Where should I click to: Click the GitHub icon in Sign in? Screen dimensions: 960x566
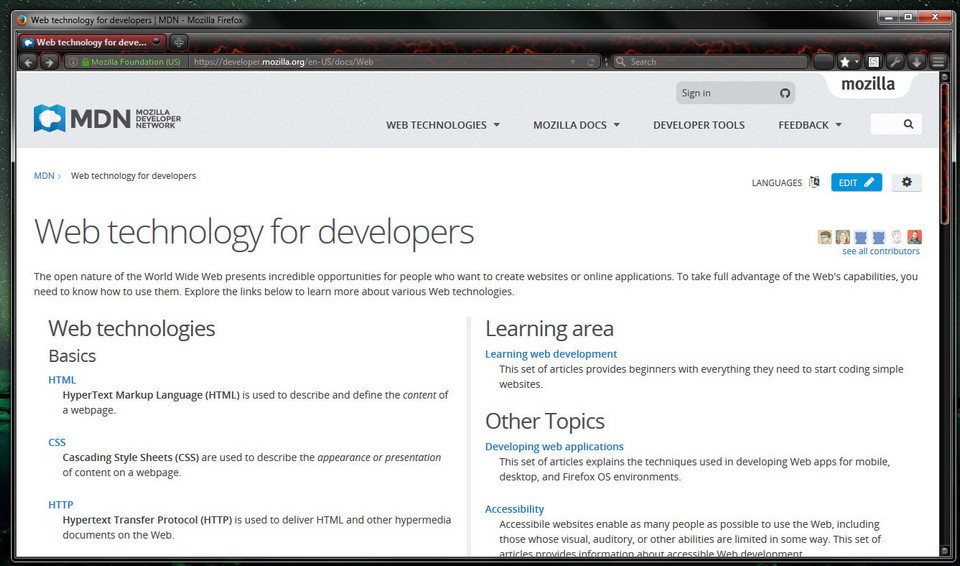pyautogui.click(x=785, y=93)
